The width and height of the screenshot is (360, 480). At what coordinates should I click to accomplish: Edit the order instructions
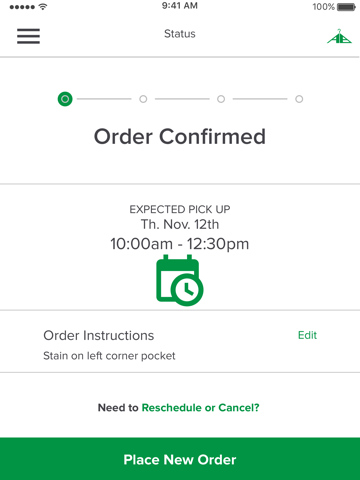307,335
